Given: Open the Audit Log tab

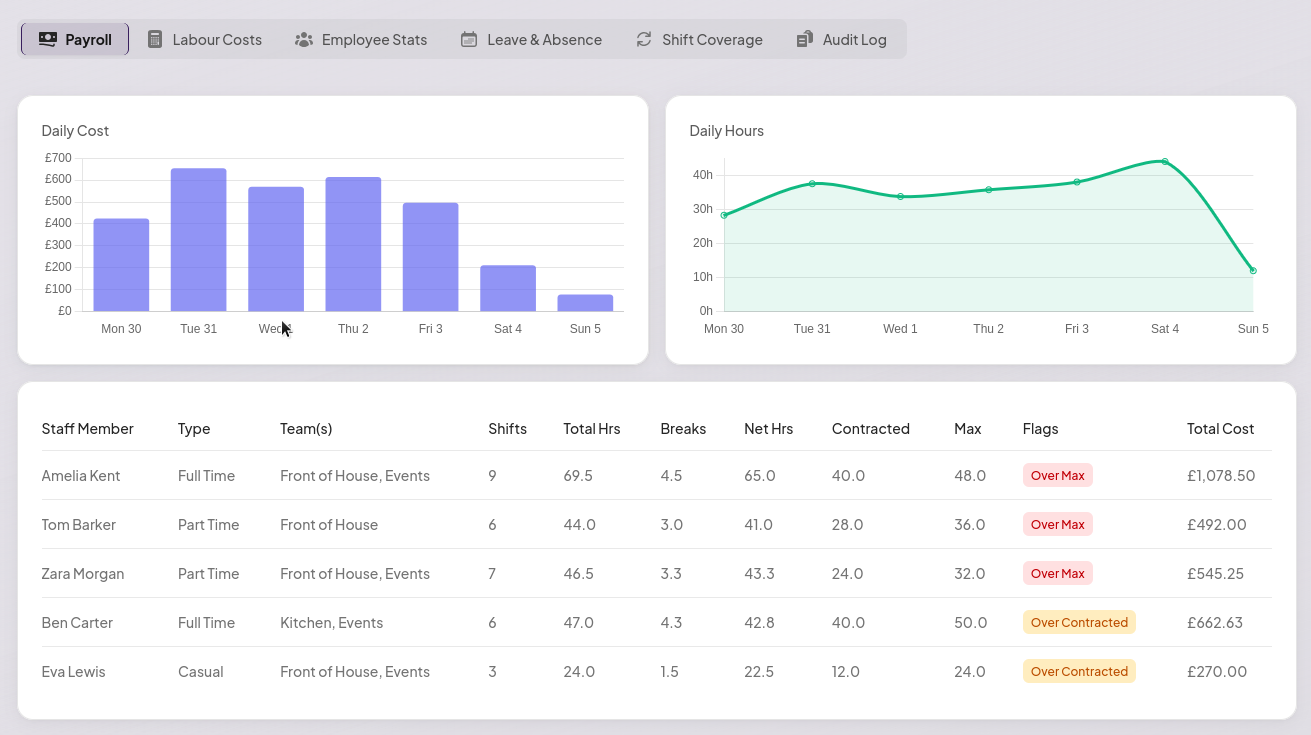Looking at the screenshot, I should (x=842, y=39).
